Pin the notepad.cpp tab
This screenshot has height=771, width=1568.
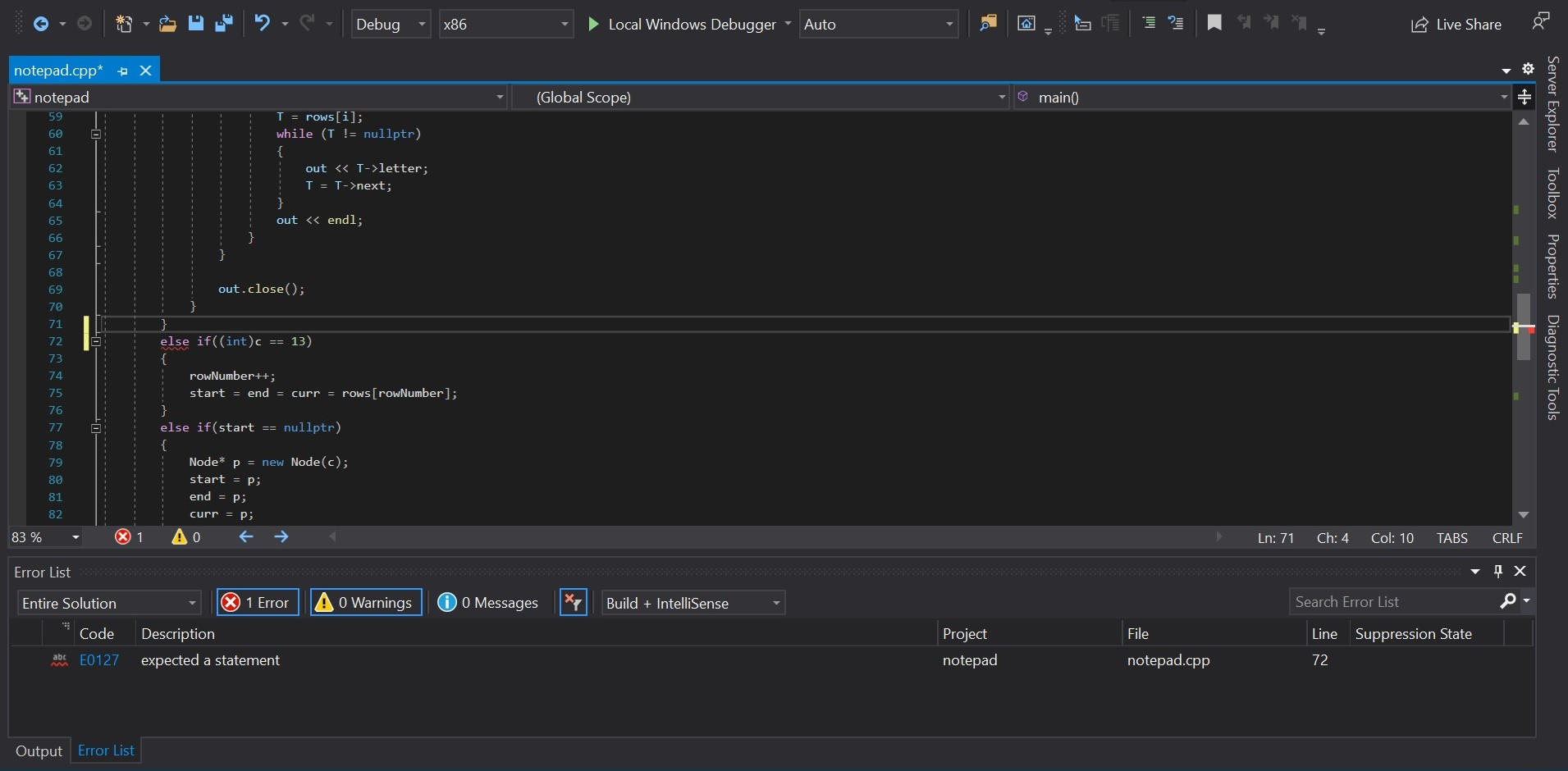(x=122, y=71)
